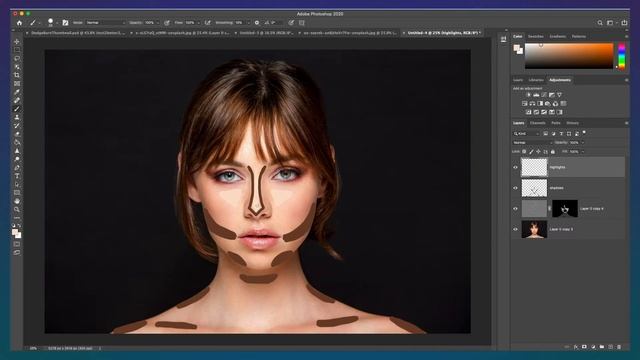
Task: Open the Photoshop search icon
Action: [x=600, y=23]
